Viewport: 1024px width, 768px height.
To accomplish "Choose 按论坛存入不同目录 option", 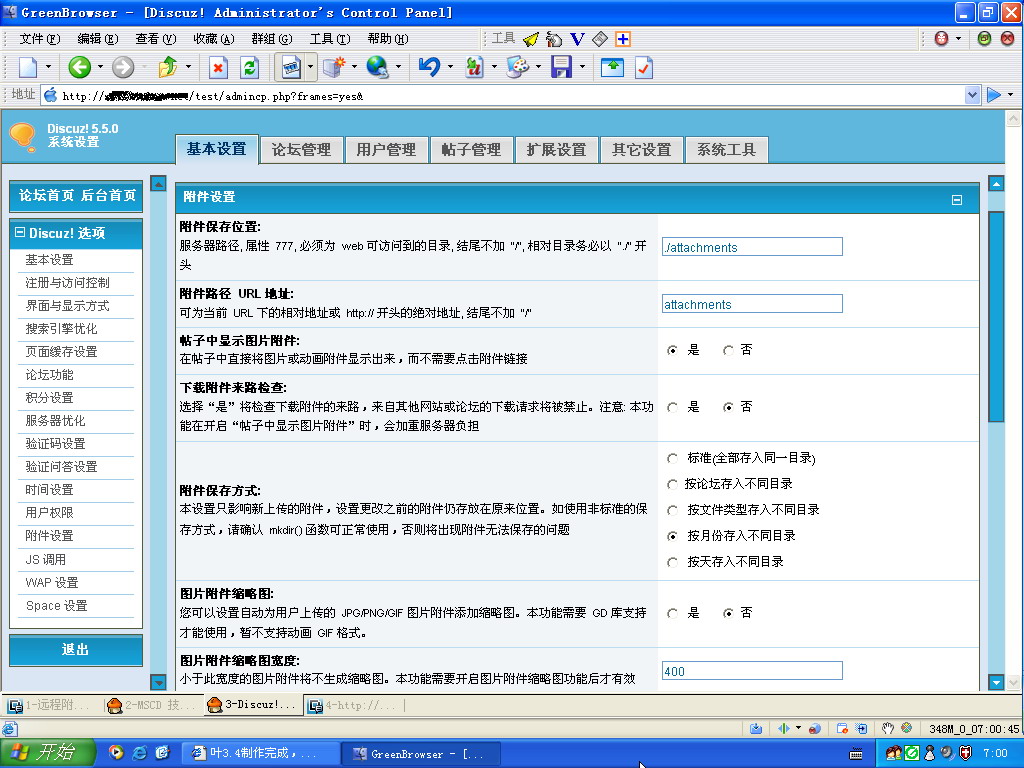I will click(672, 484).
